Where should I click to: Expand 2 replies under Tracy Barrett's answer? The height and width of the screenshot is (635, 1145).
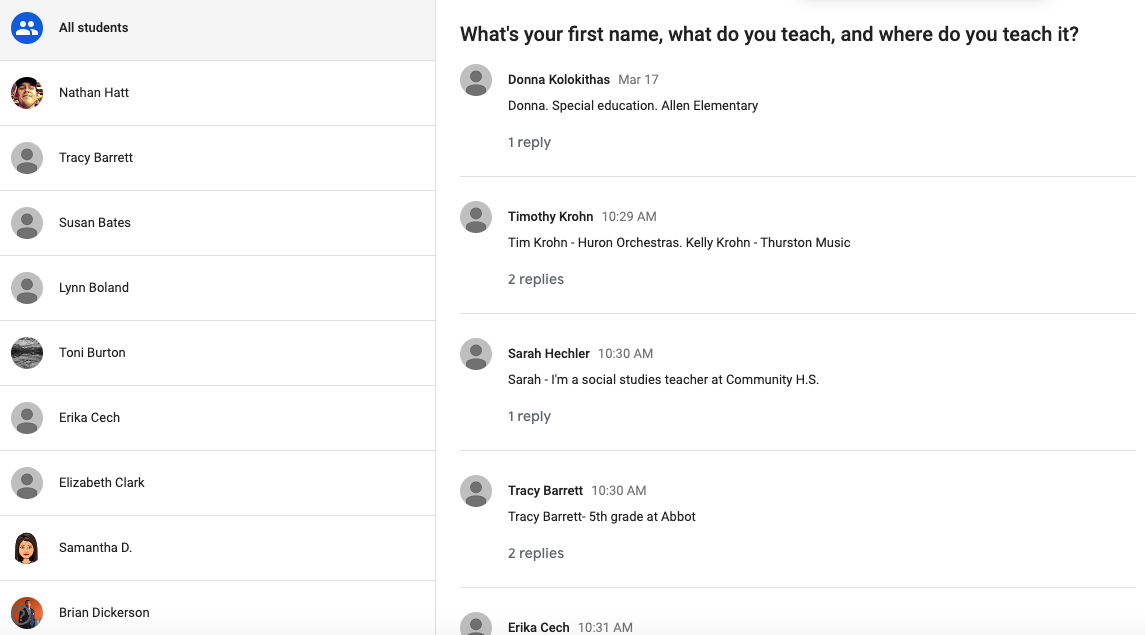pos(536,553)
